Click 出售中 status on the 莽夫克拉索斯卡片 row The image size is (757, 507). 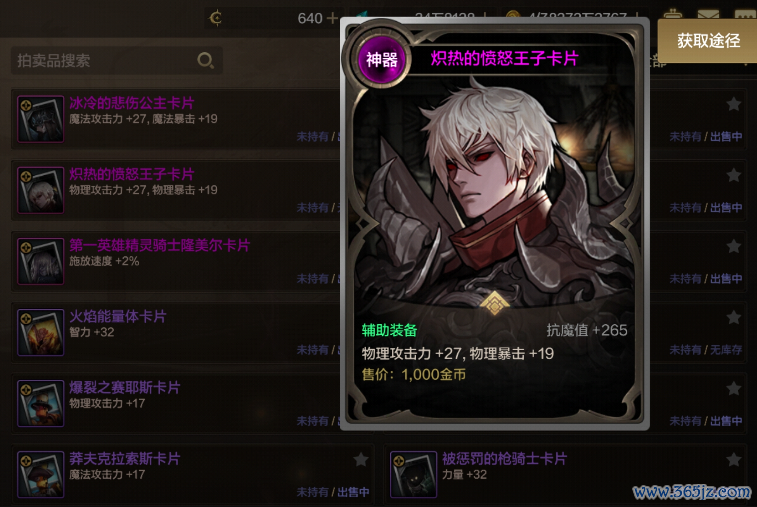(353, 492)
